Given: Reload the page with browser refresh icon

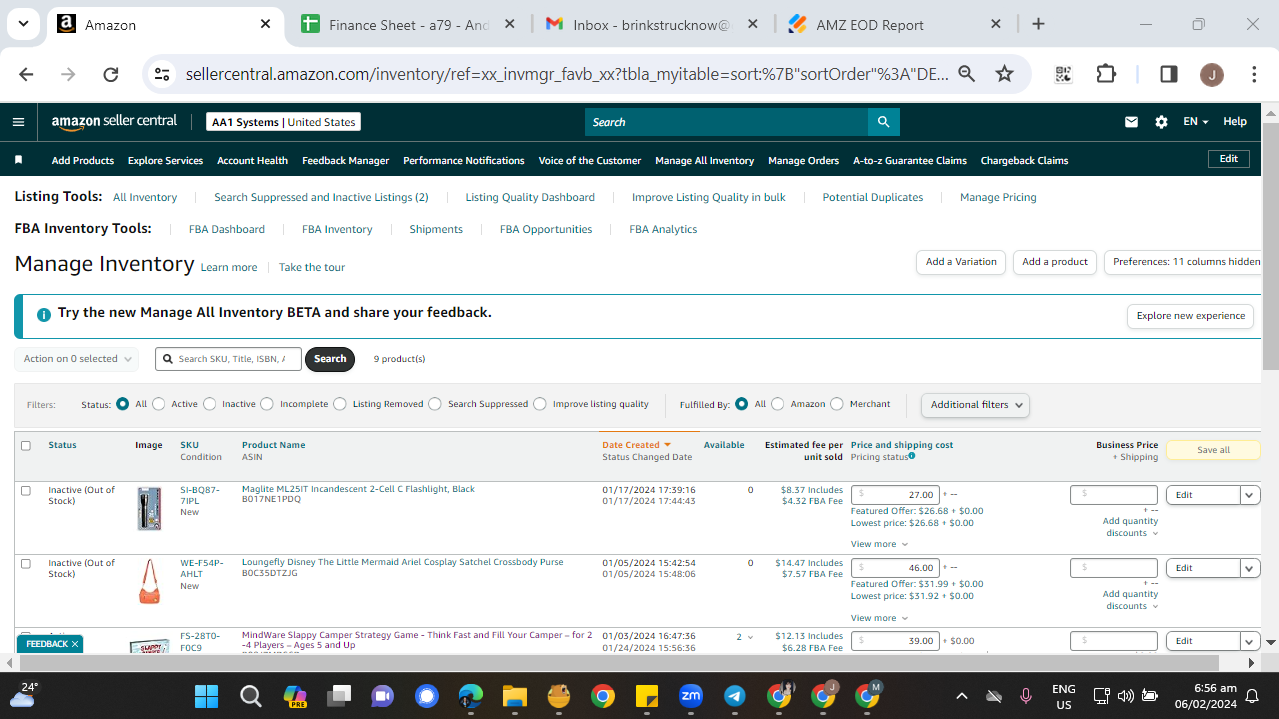Looking at the screenshot, I should [111, 74].
